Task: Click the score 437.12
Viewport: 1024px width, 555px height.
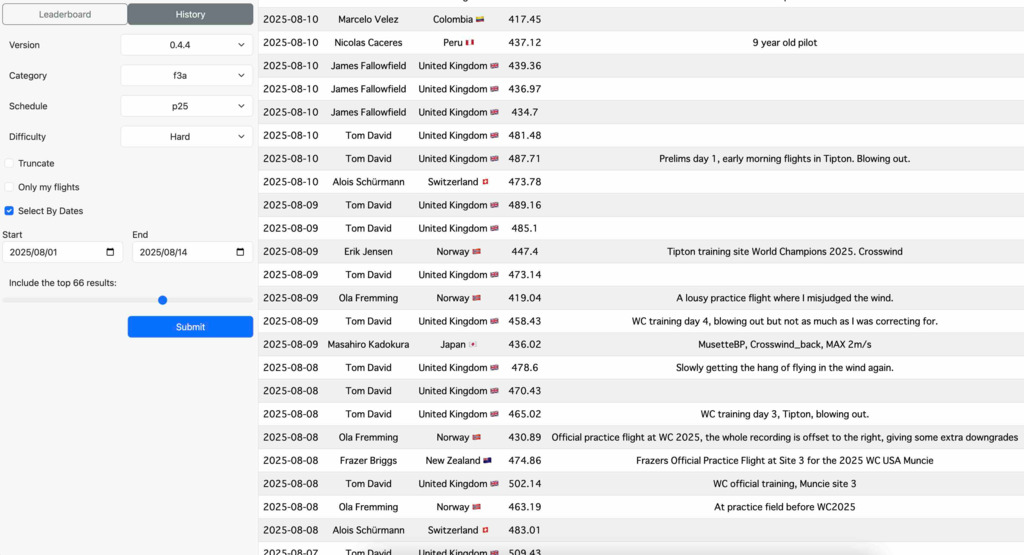Action: pos(524,42)
